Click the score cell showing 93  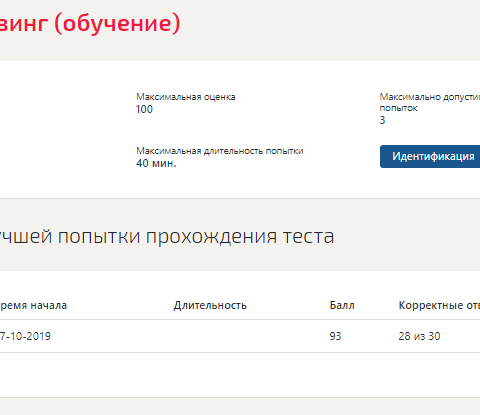335,336
